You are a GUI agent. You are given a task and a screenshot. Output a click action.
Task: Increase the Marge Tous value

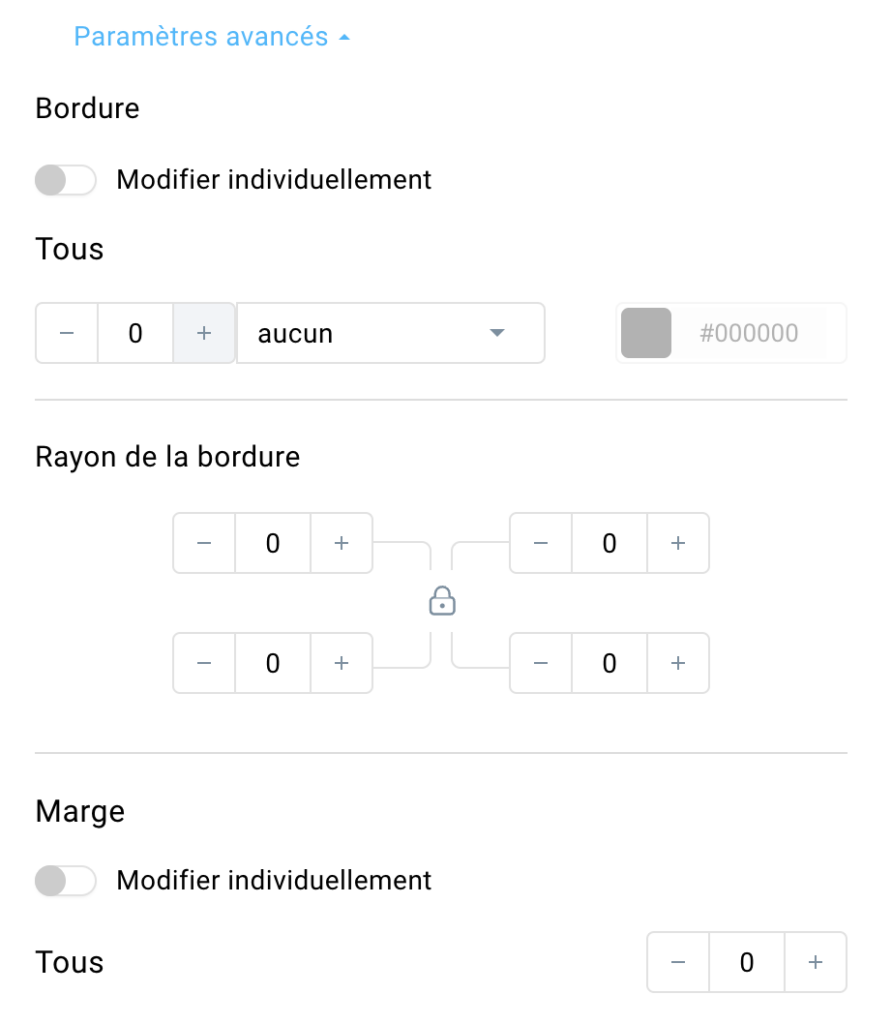click(815, 962)
